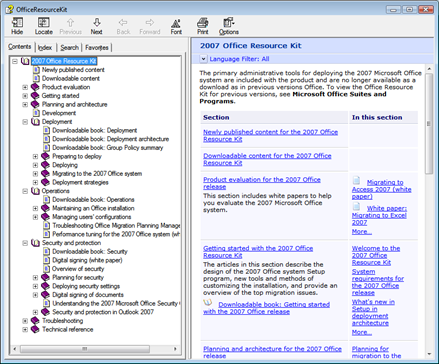Screen dimensions: 439x364
Task: Expand Maintaining an Office installation node
Action: click(x=35, y=208)
